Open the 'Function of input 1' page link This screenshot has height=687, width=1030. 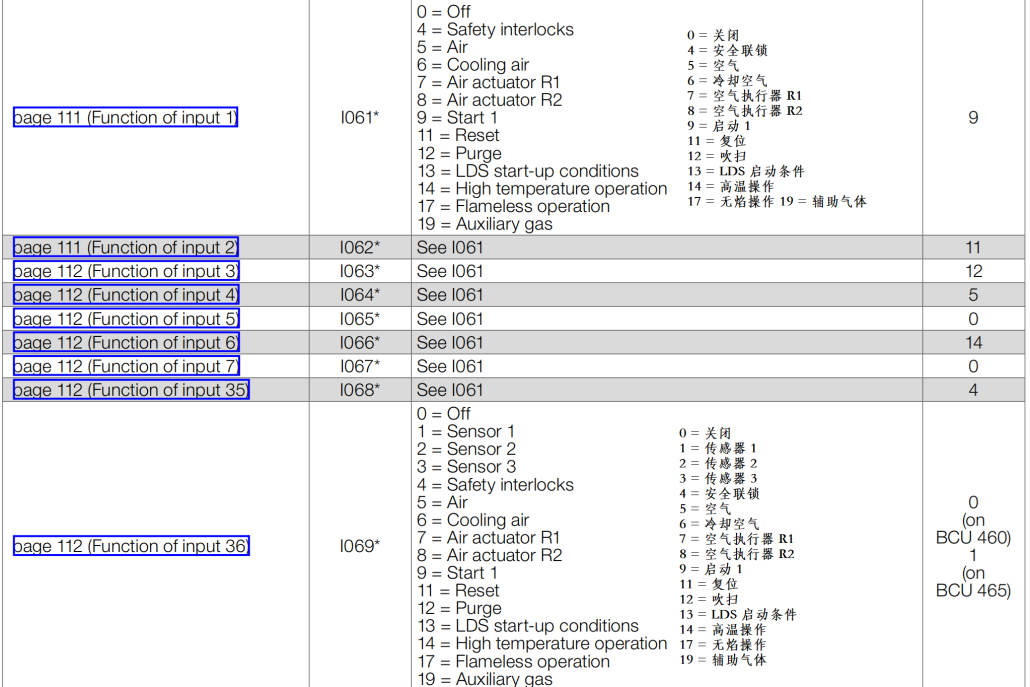point(125,118)
